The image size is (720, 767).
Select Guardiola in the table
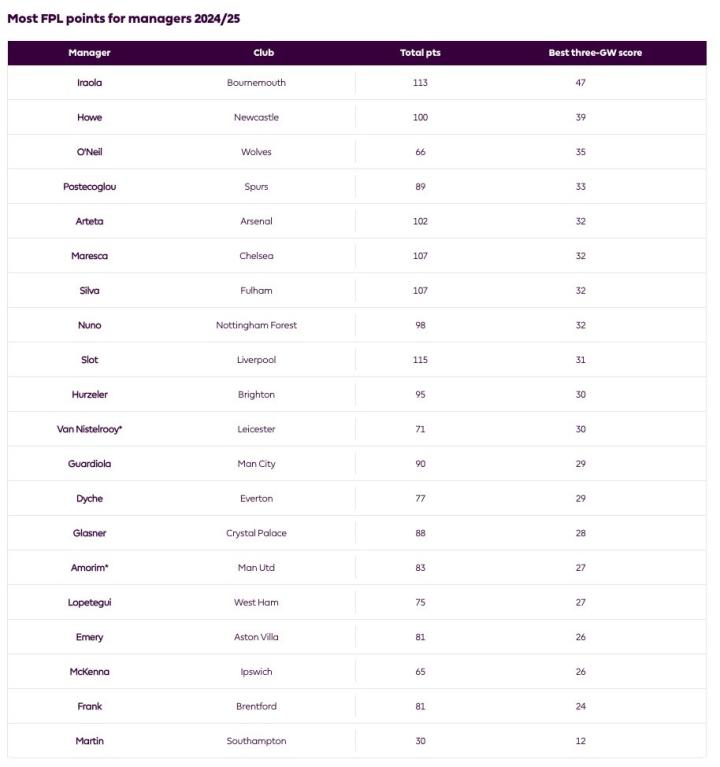(89, 464)
